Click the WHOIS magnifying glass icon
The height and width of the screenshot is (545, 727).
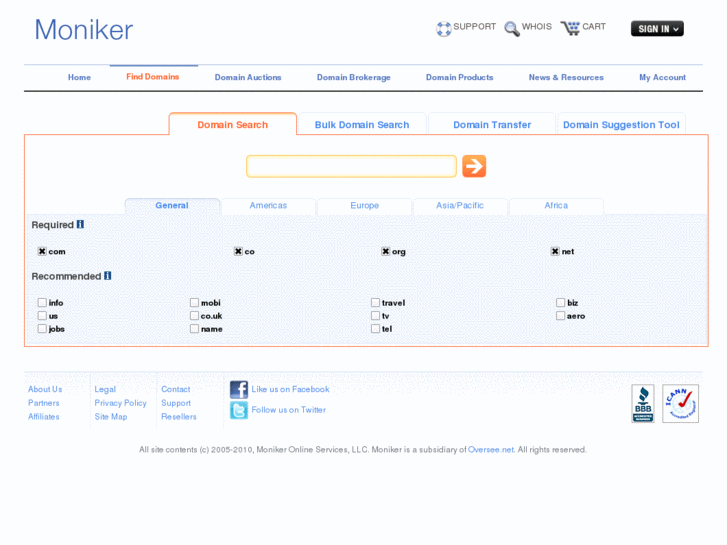pos(512,29)
